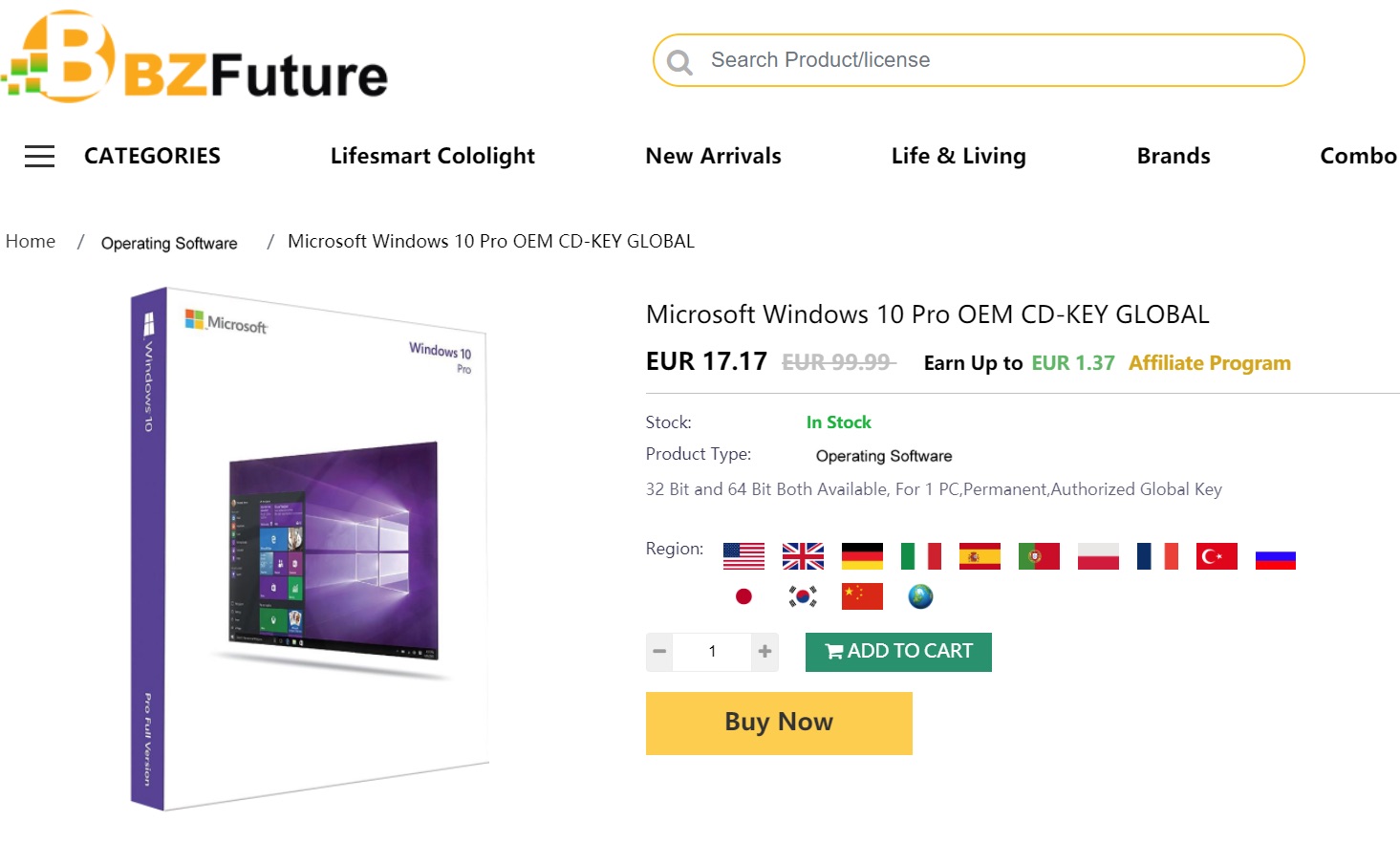Pick the Turkey flag region
The width and height of the screenshot is (1400, 843).
(x=1217, y=556)
